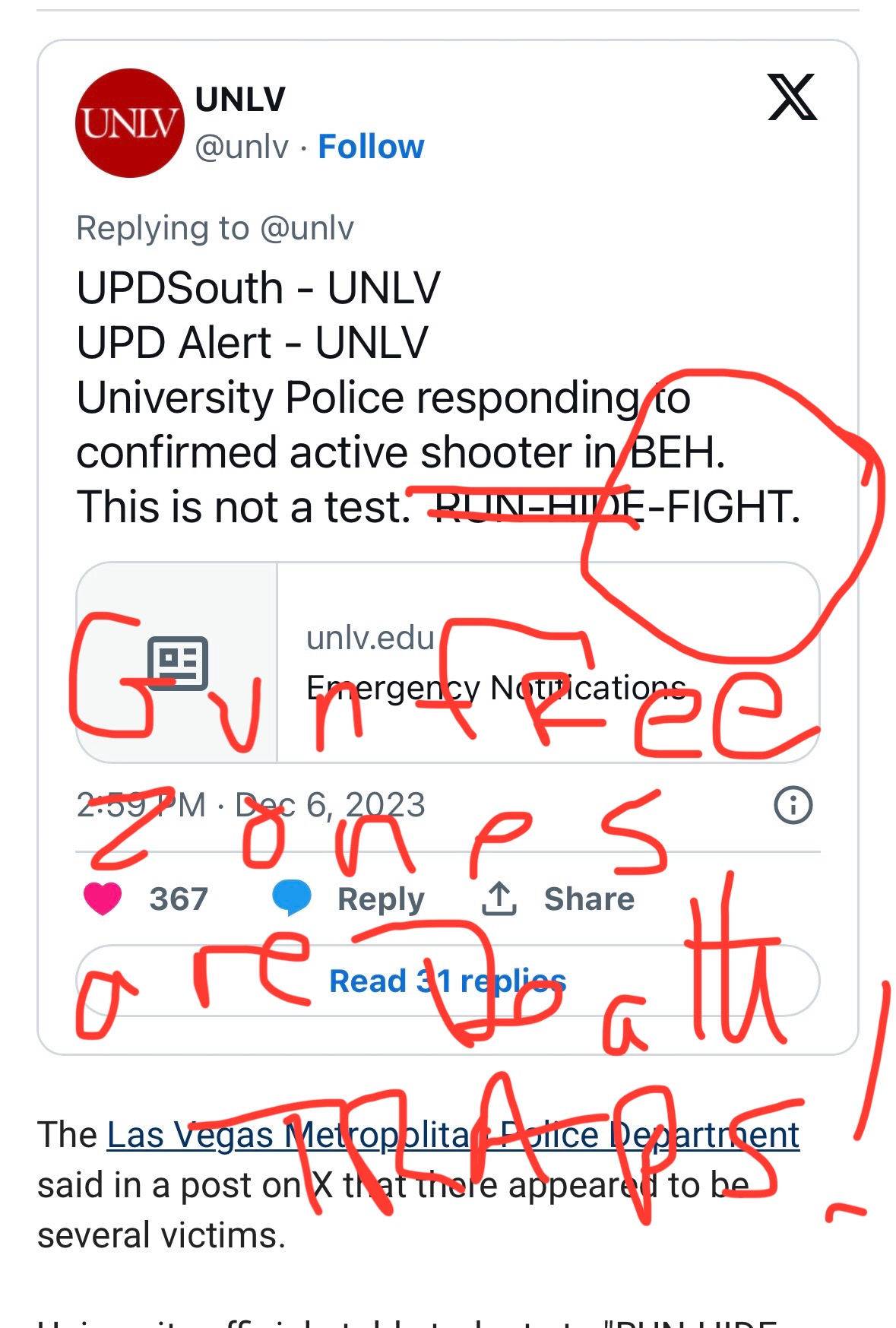Click the Share label

click(589, 899)
